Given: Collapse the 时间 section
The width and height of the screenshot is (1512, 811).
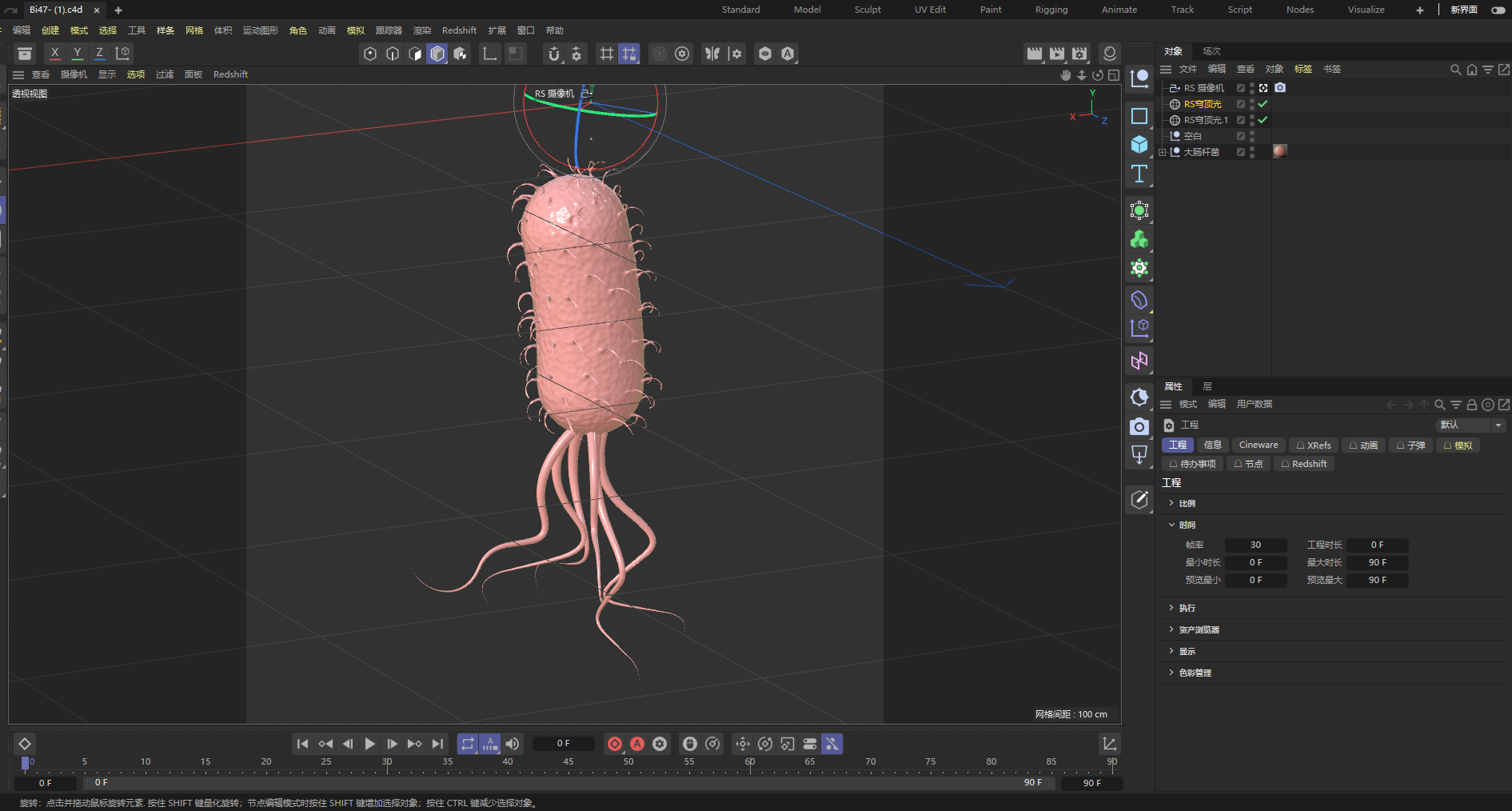Looking at the screenshot, I should click(x=1171, y=525).
